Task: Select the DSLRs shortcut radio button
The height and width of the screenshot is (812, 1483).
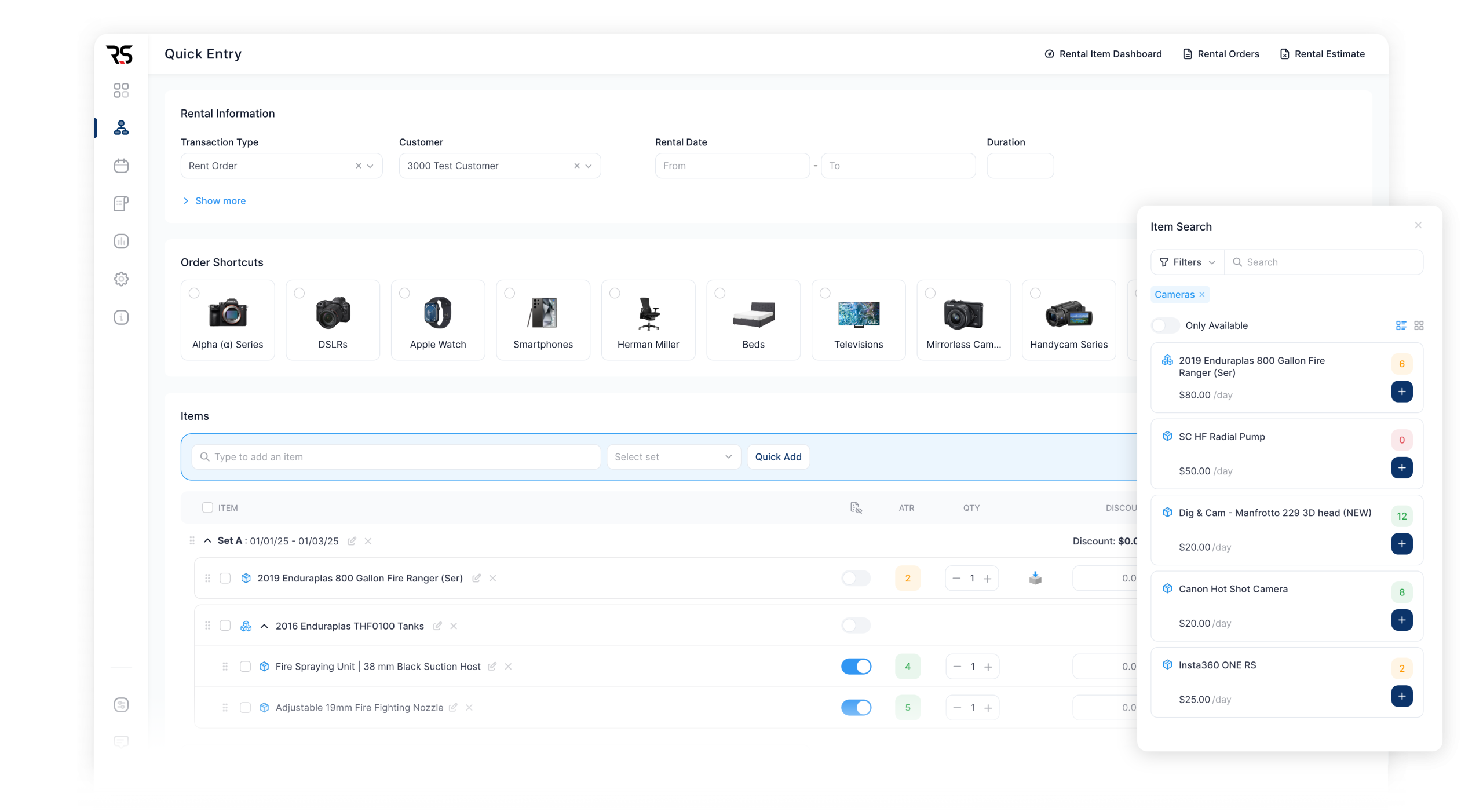Action: (x=299, y=293)
